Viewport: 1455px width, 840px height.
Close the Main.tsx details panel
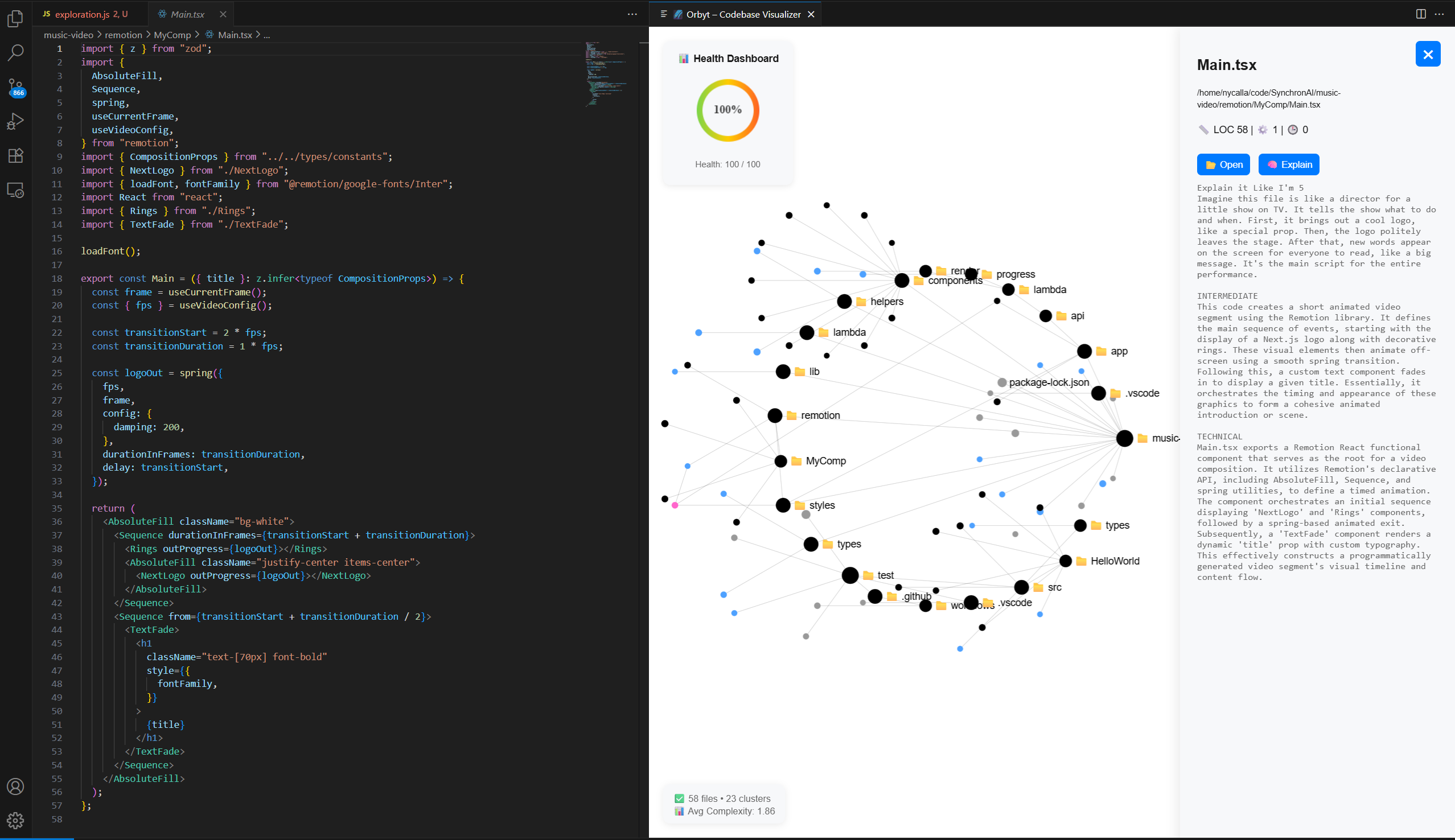1428,54
